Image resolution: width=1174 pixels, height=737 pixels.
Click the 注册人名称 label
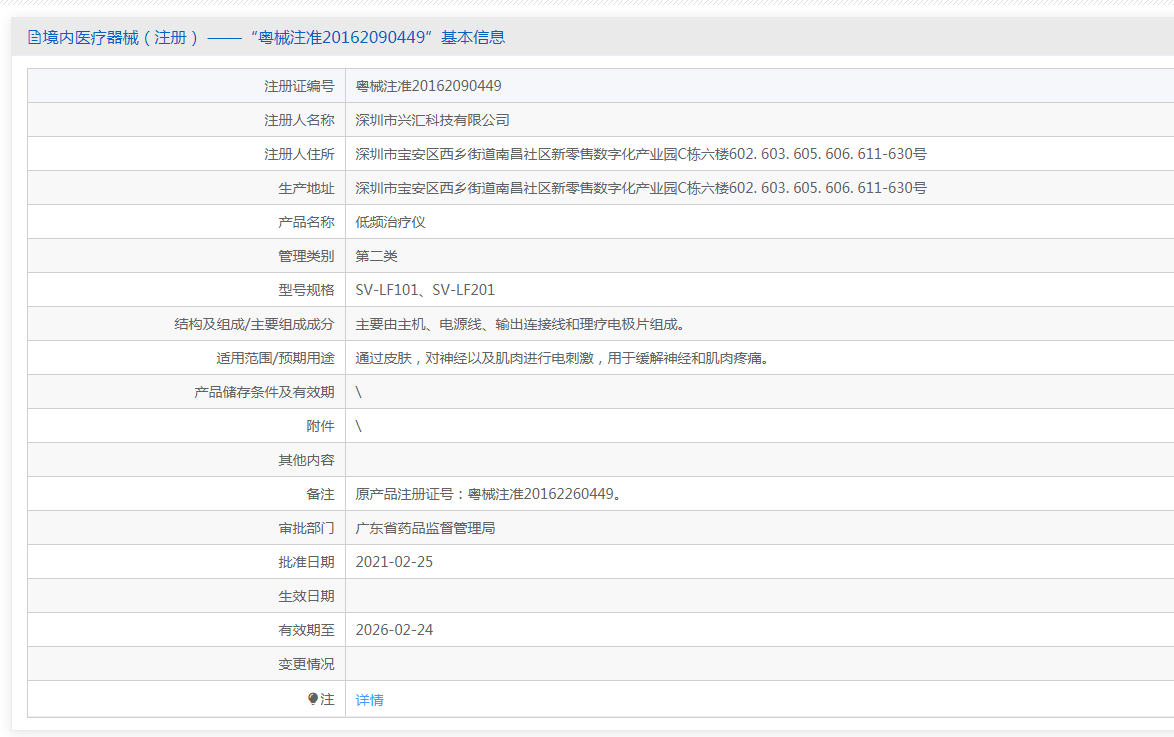tap(299, 120)
